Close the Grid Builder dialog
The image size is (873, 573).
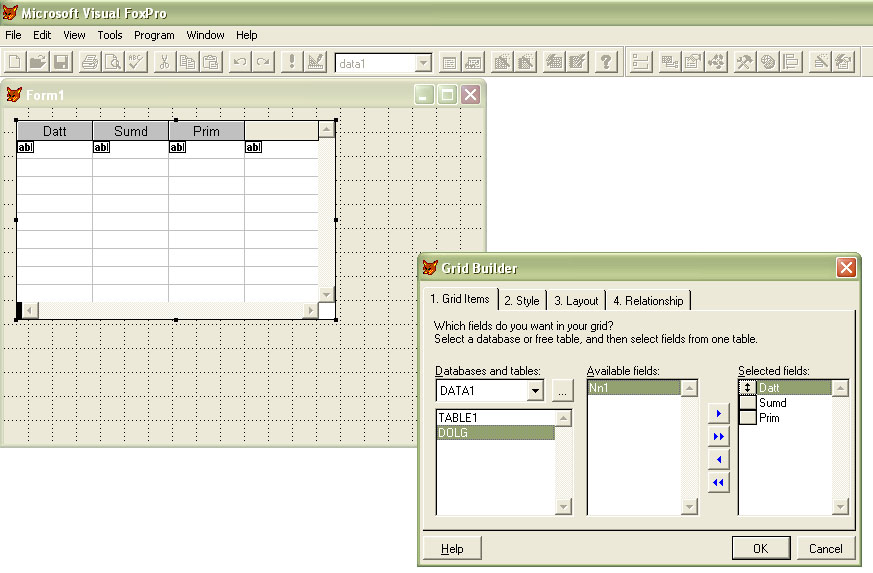[x=846, y=268]
